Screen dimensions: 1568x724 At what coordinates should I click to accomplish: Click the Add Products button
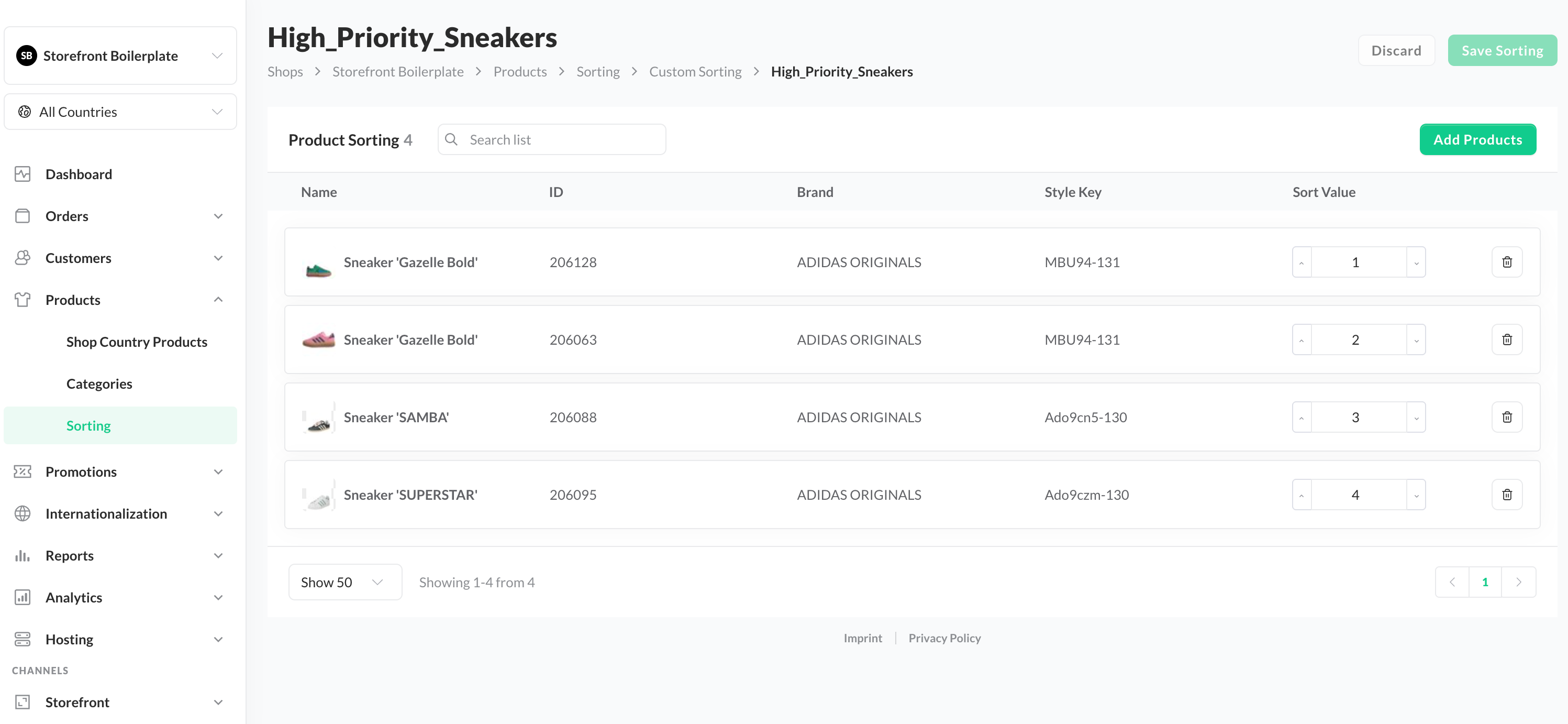pyautogui.click(x=1477, y=139)
